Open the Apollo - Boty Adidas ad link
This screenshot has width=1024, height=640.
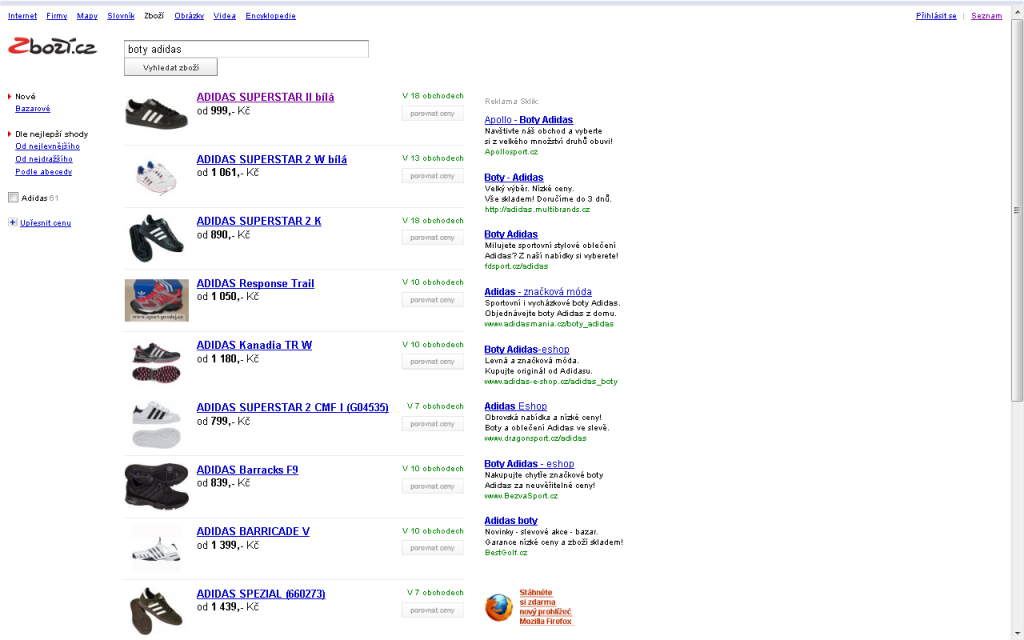point(528,120)
